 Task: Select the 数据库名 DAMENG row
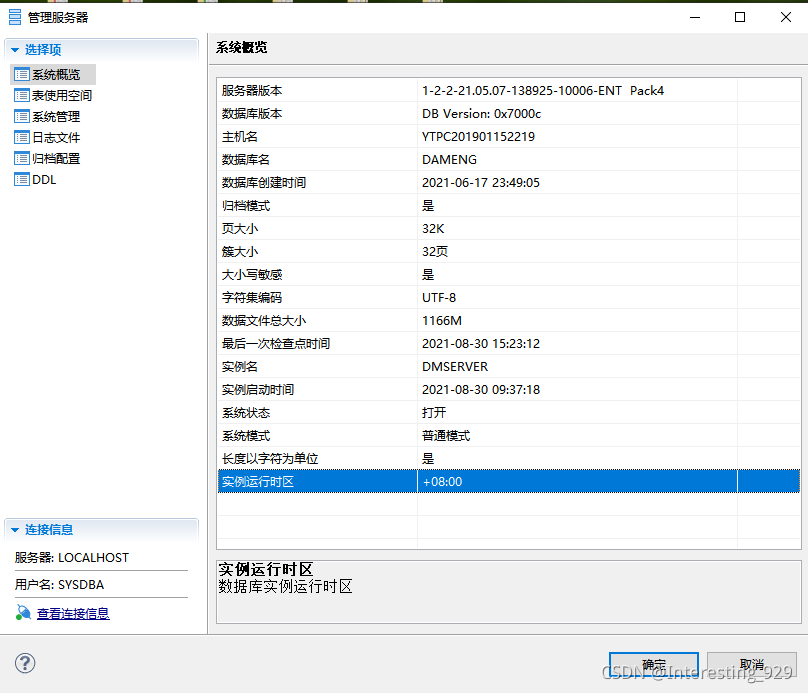click(400, 159)
